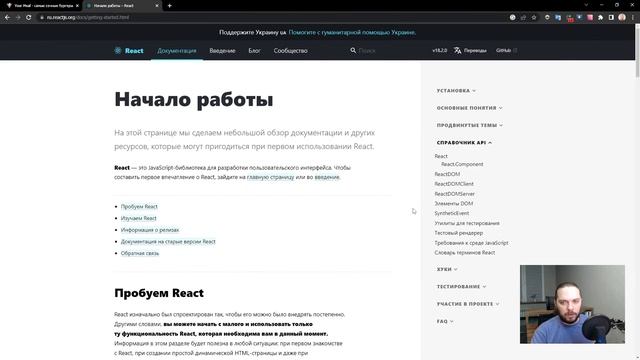Expand the 'ТЕСТИРОВАНИЕ' sidebar section
Screen dimensions: 640x360
[461, 287]
